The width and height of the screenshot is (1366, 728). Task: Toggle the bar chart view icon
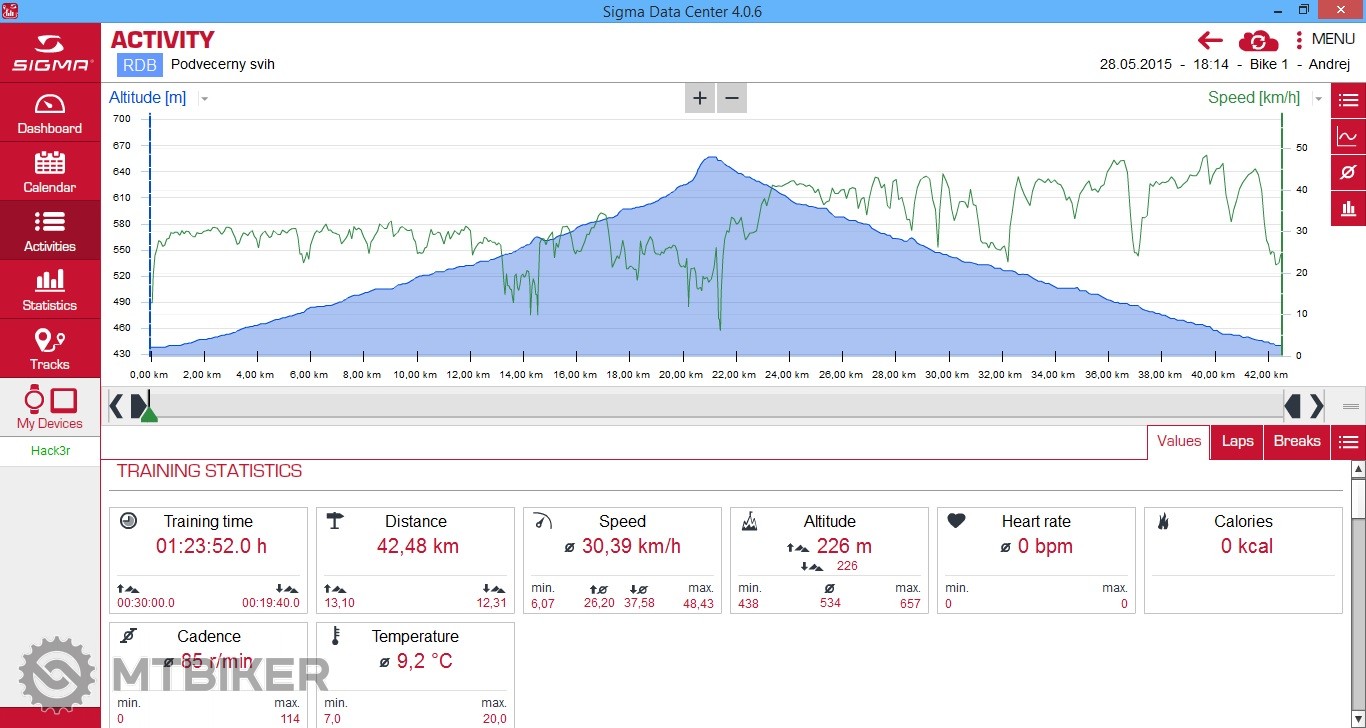(1348, 208)
